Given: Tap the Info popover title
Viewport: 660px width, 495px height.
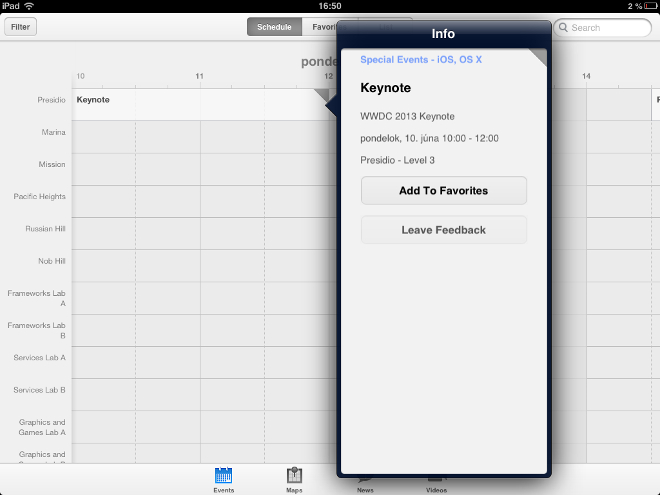Looking at the screenshot, I should [443, 34].
